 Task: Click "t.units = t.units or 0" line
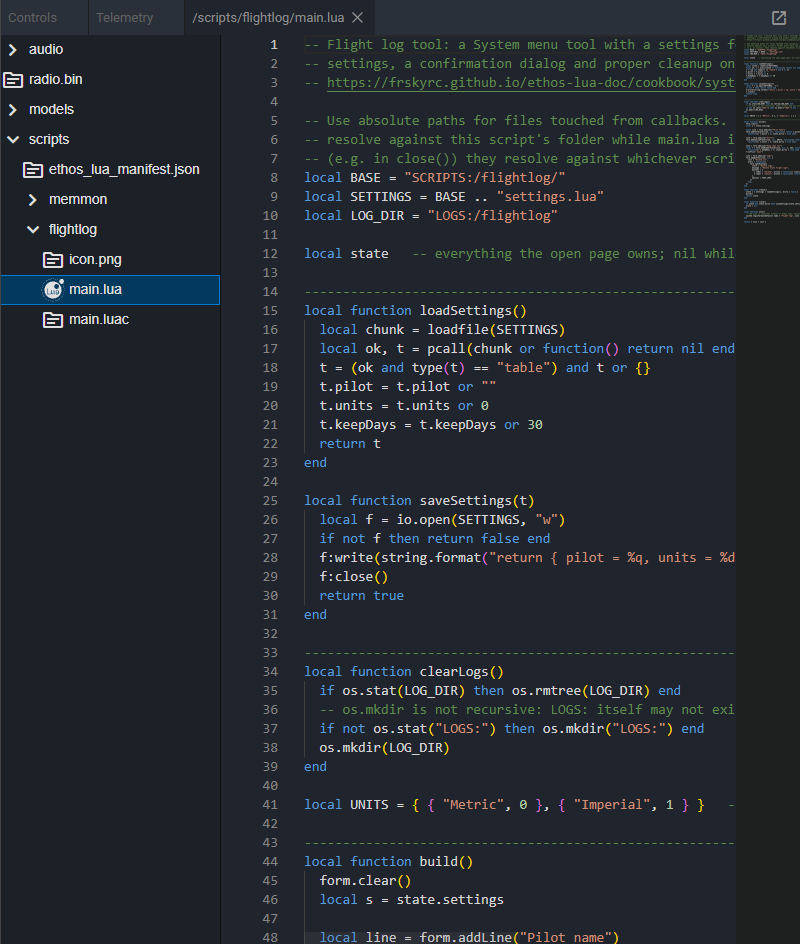pyautogui.click(x=404, y=406)
